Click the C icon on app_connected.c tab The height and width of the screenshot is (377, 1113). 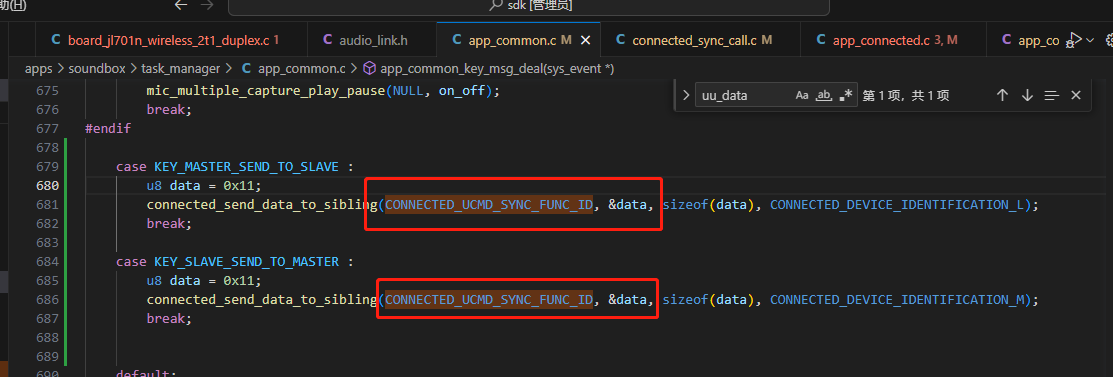(821, 40)
